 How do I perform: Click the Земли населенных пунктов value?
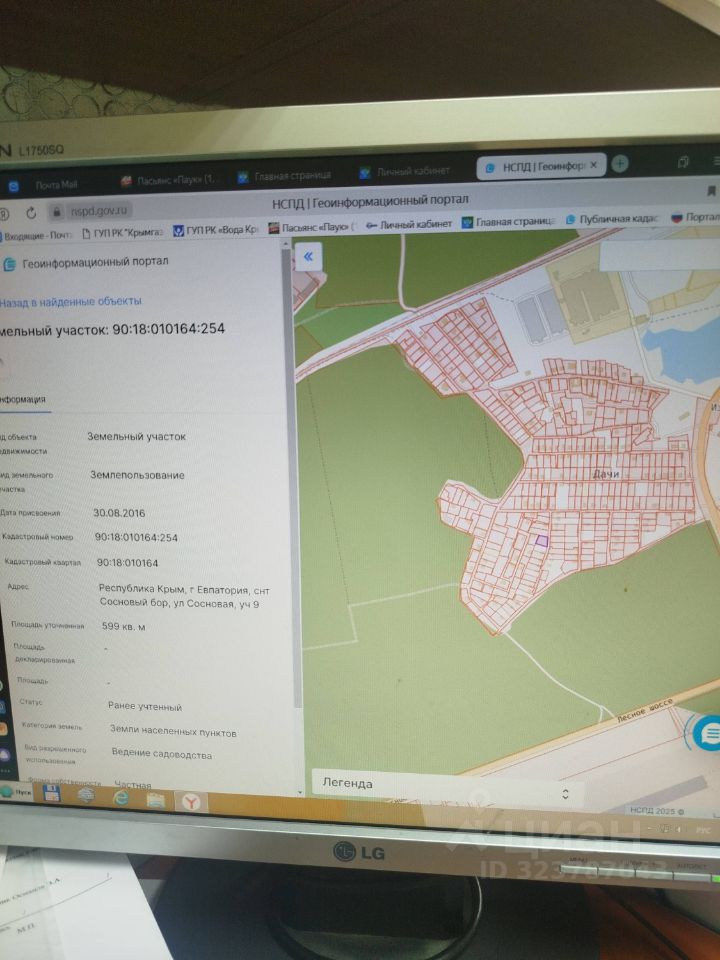coord(173,730)
